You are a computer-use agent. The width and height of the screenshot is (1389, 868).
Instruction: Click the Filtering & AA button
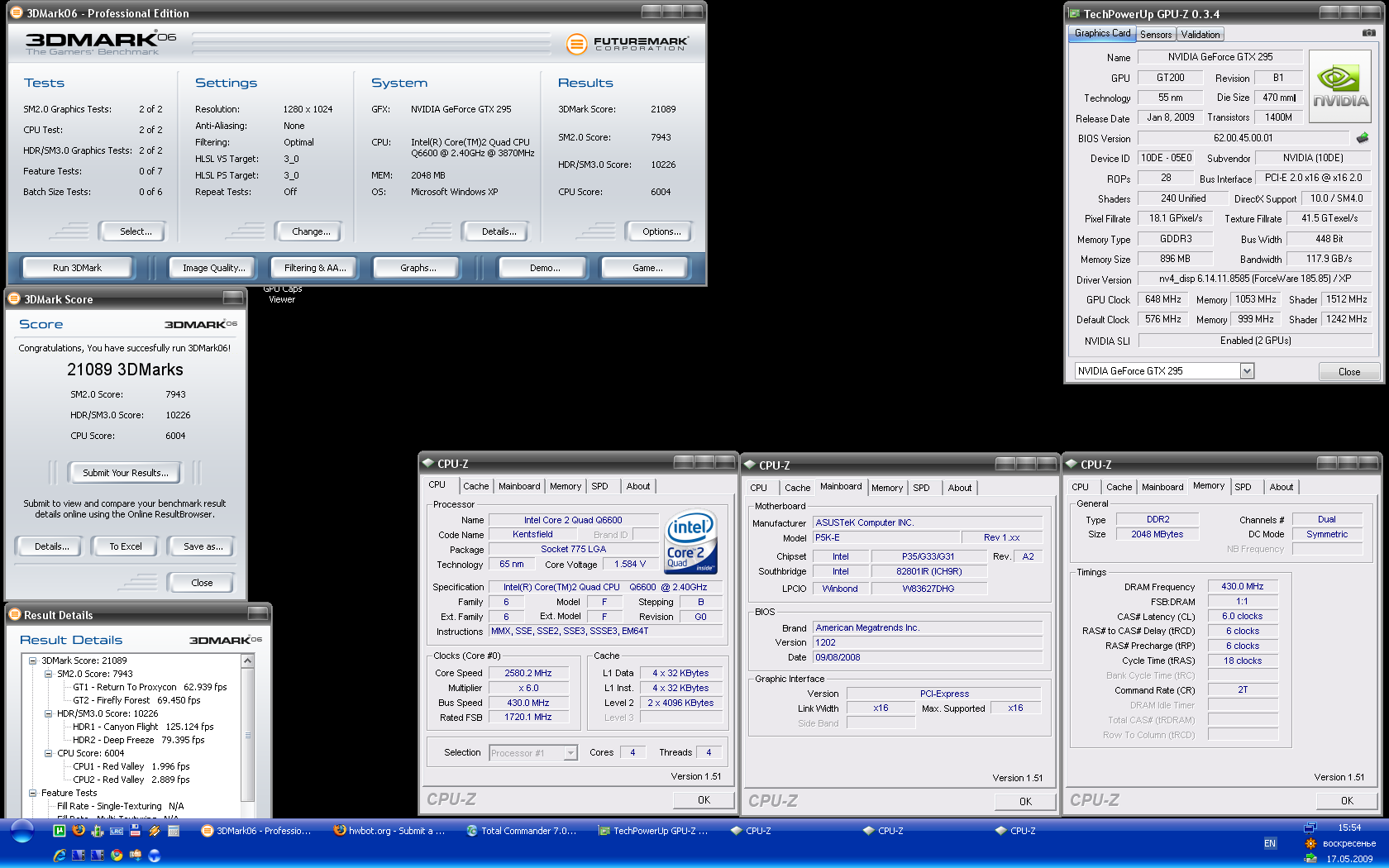[314, 268]
